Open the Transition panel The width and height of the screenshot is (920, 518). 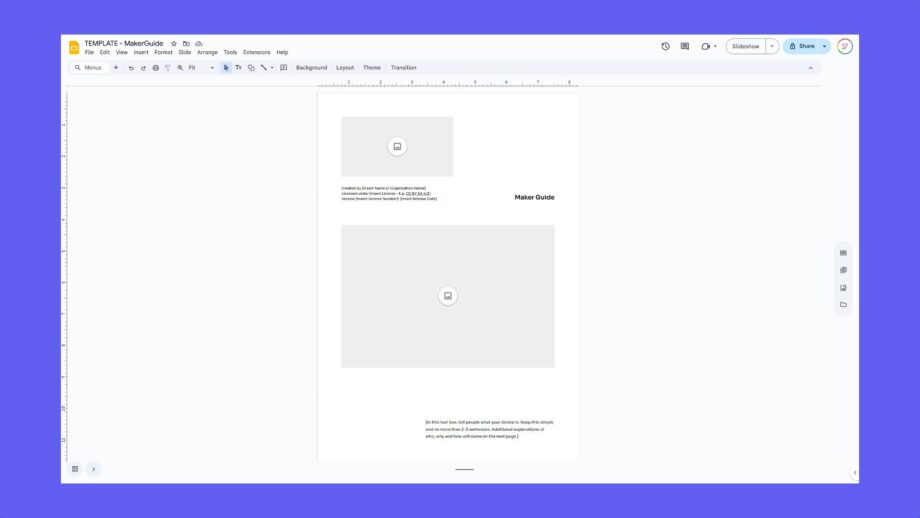coord(404,68)
